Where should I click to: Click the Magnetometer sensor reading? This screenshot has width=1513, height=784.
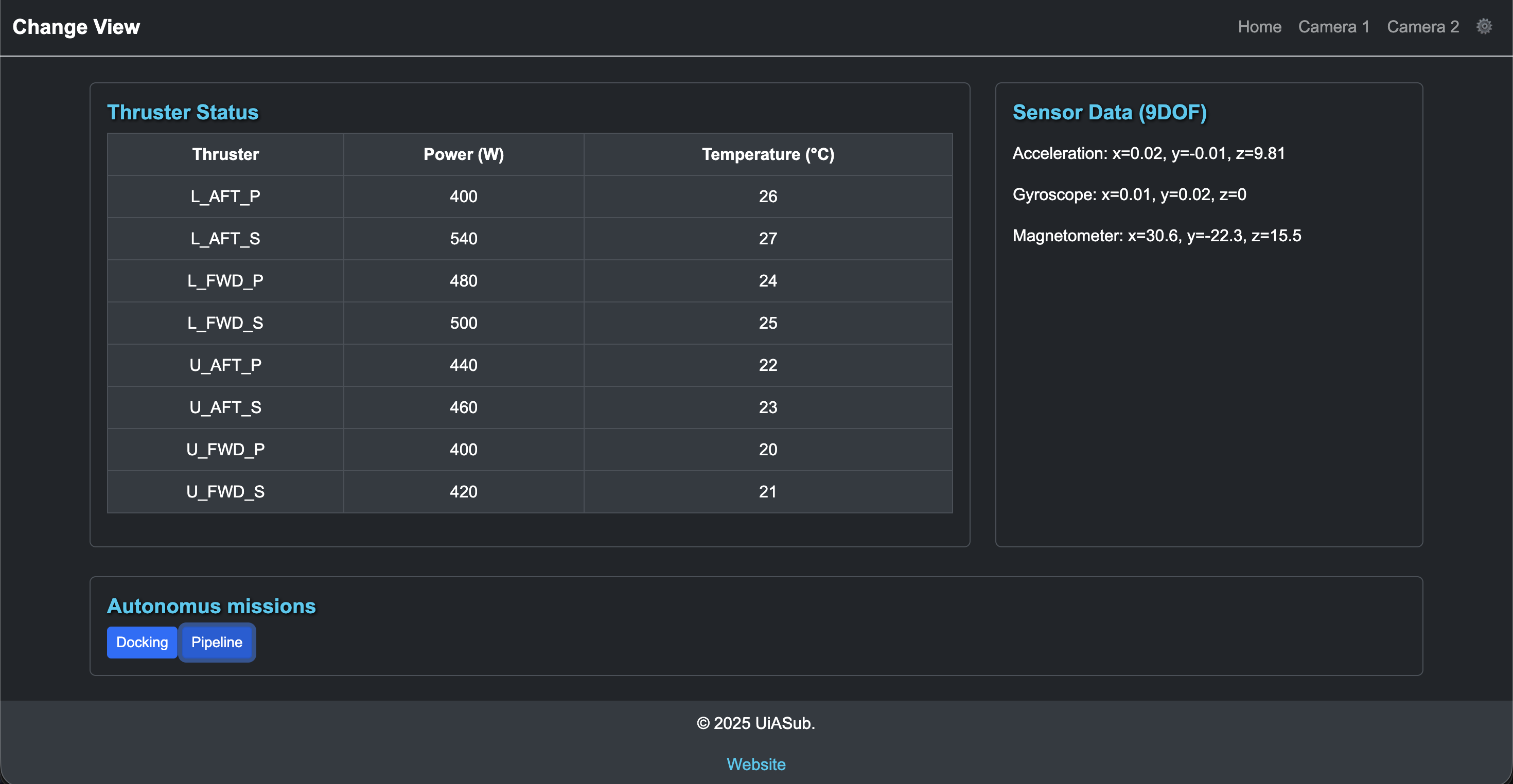point(1156,236)
